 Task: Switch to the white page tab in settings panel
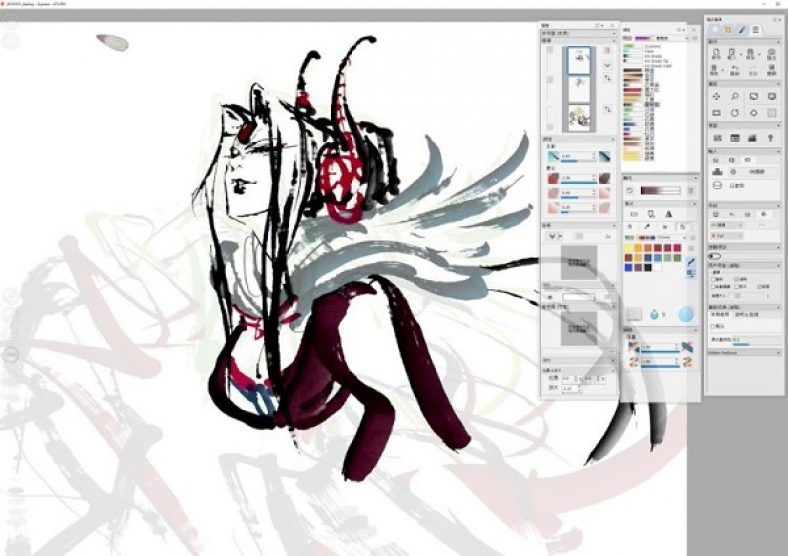point(715,30)
